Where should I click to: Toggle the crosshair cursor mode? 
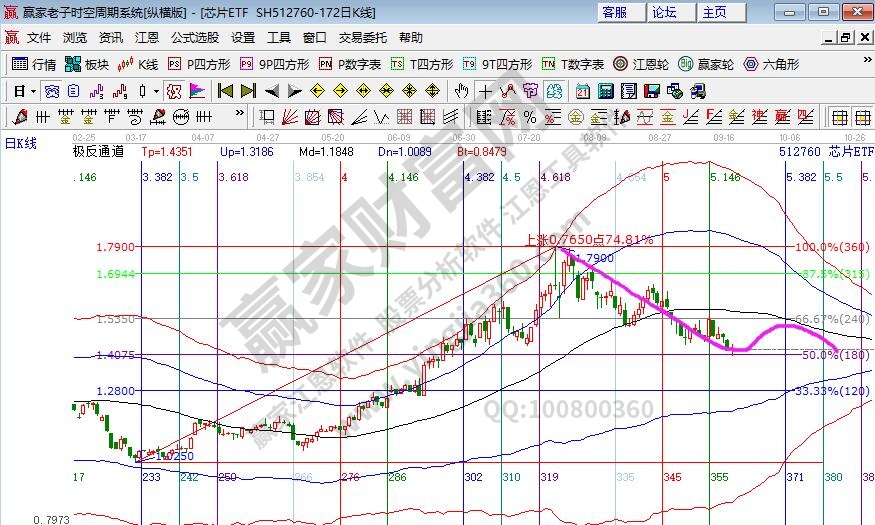point(485,91)
